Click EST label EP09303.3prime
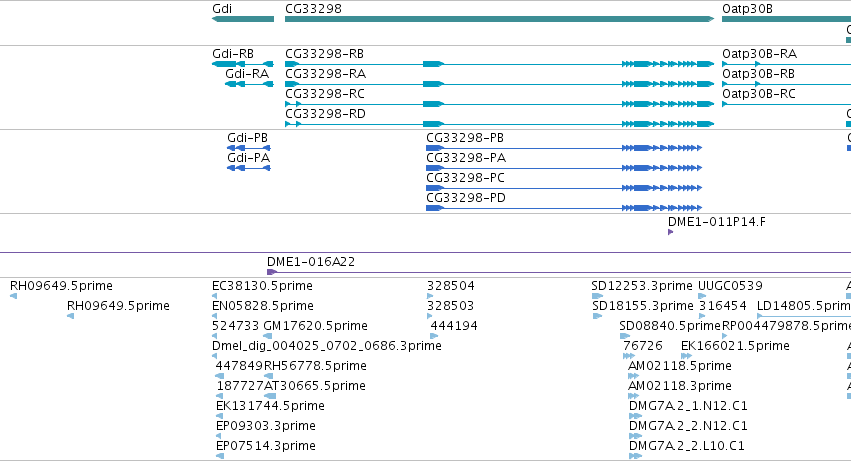Viewport: 851px width, 461px height. [x=266, y=426]
